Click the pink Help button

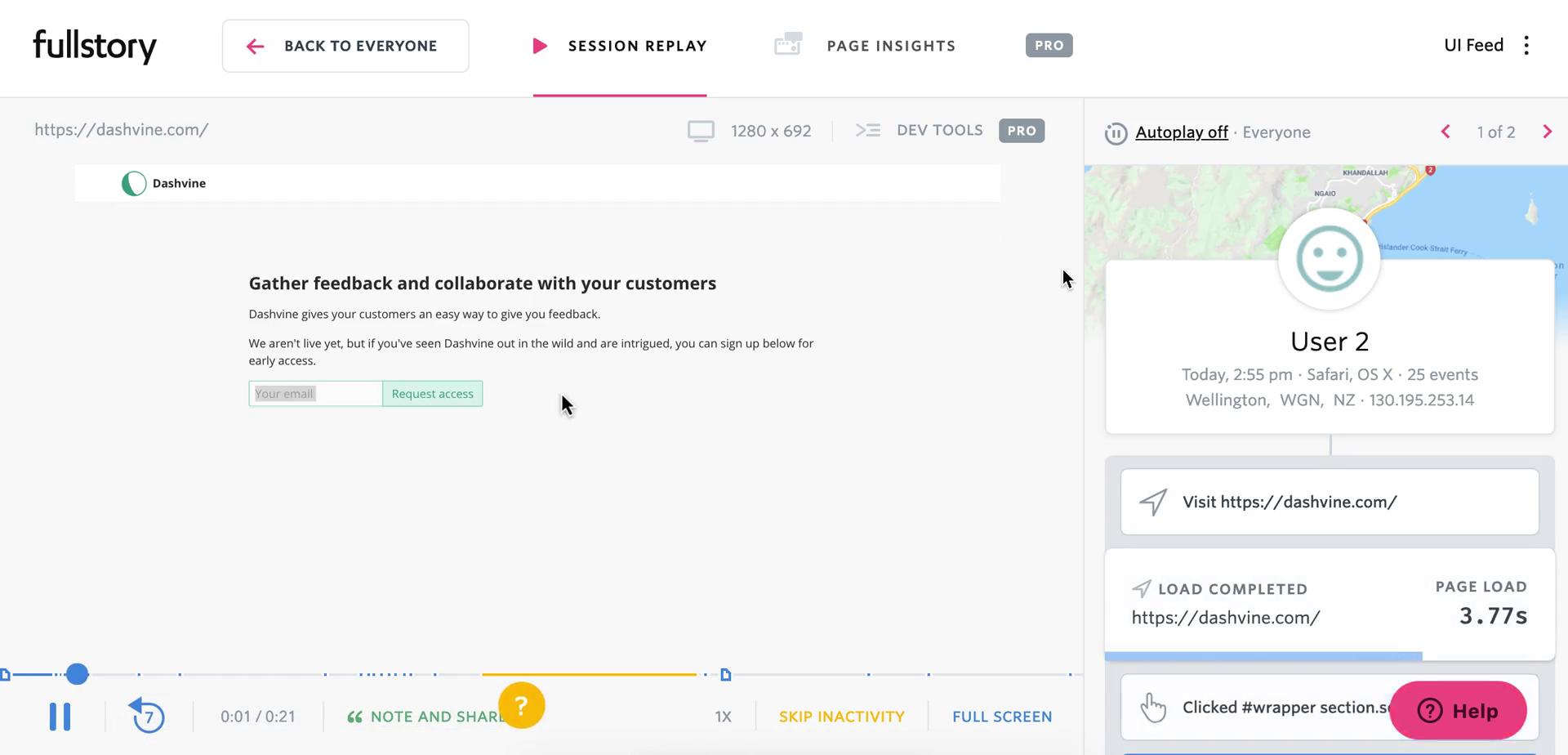(x=1458, y=711)
